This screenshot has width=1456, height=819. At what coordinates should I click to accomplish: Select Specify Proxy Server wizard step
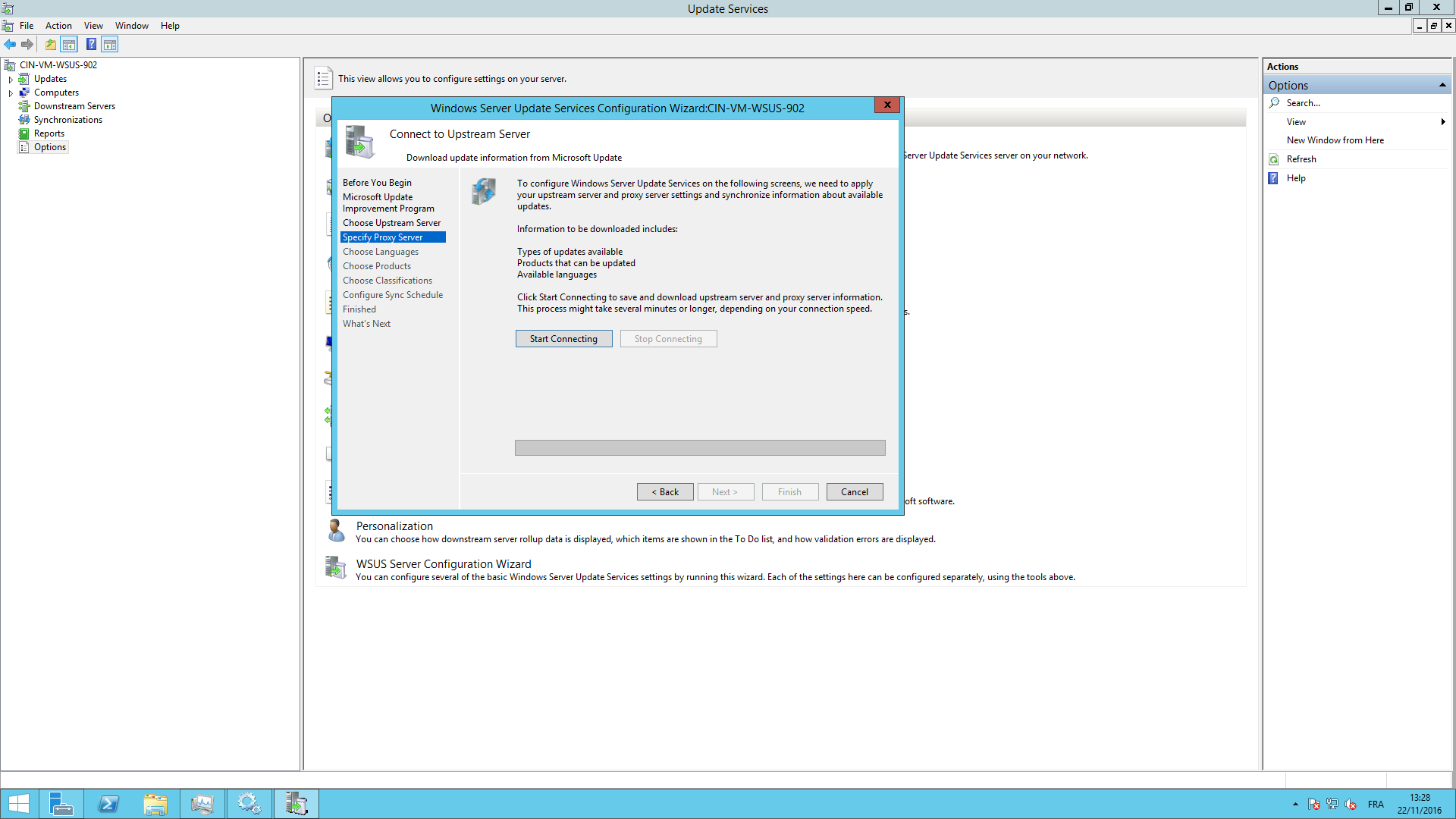coord(393,237)
